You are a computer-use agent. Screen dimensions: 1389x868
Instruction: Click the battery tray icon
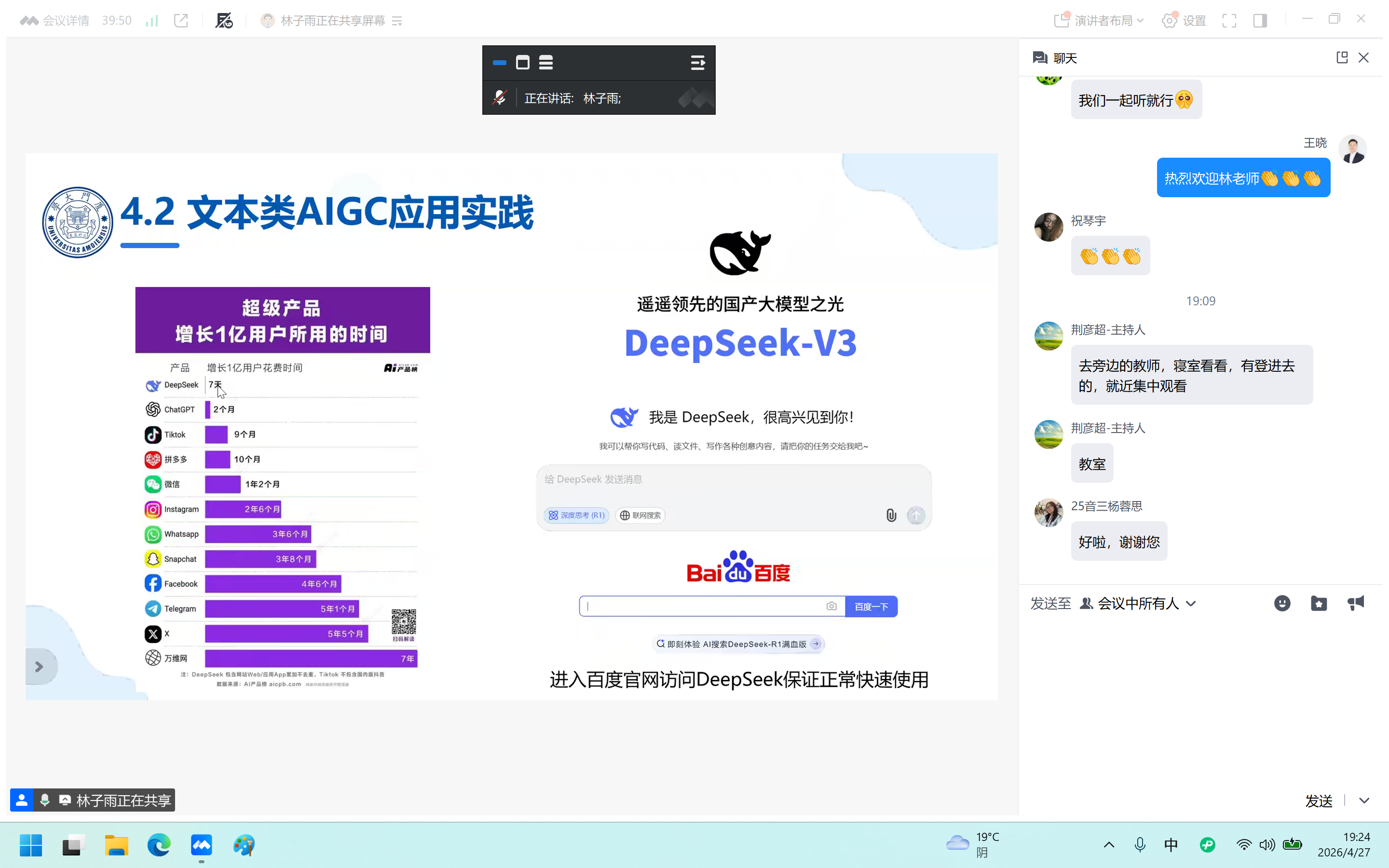point(1293,844)
